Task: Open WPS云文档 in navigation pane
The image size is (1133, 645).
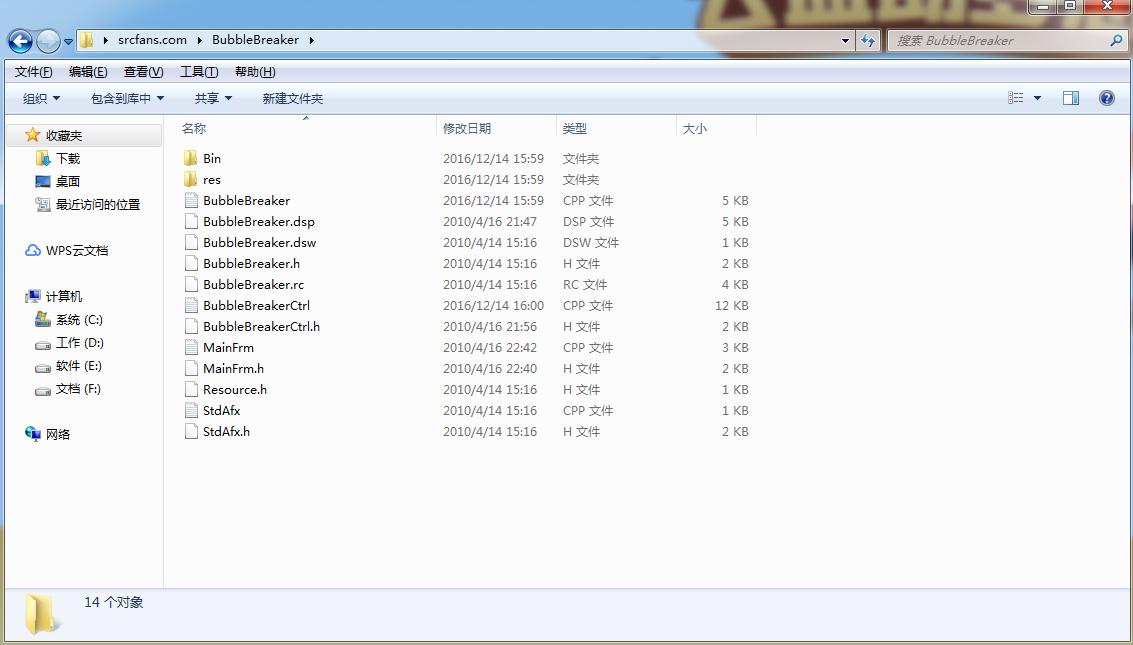Action: click(x=77, y=251)
